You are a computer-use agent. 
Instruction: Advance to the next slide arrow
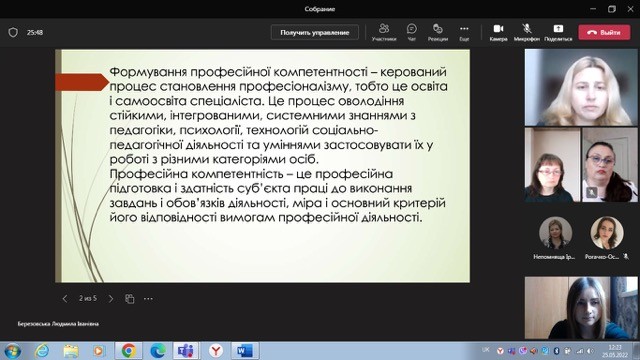111,299
